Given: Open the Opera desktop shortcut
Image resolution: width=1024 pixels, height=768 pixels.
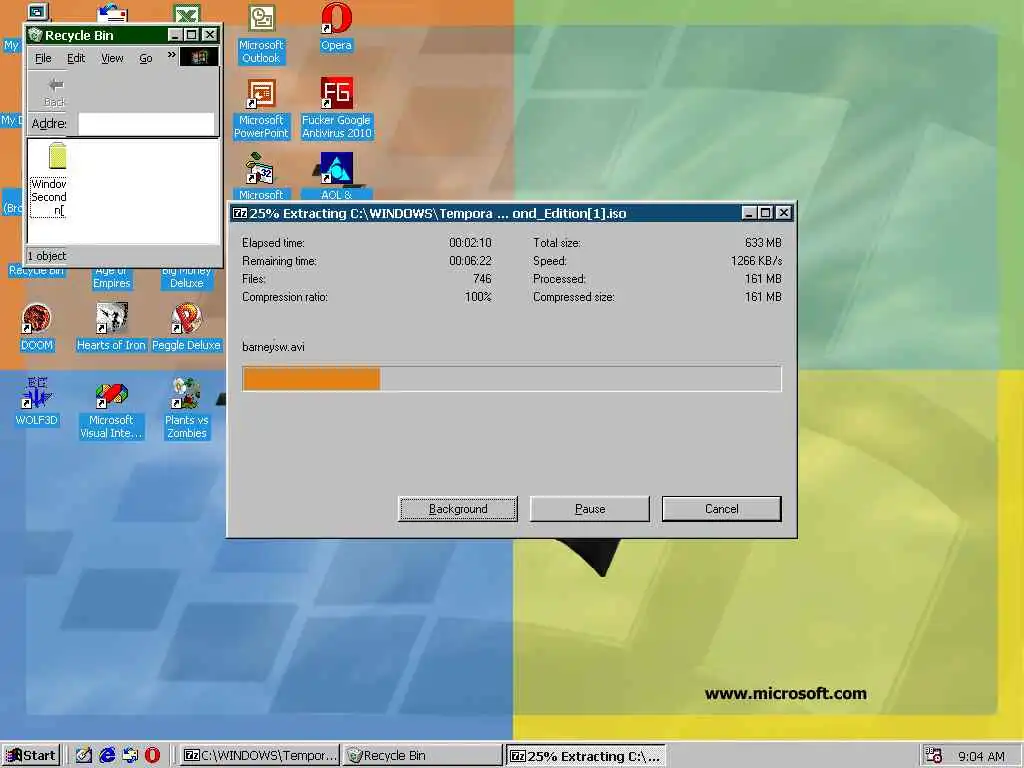Looking at the screenshot, I should coord(336,20).
